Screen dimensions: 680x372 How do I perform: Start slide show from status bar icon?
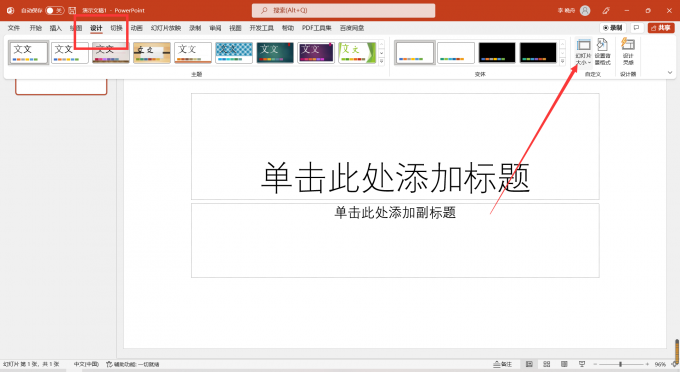point(582,364)
